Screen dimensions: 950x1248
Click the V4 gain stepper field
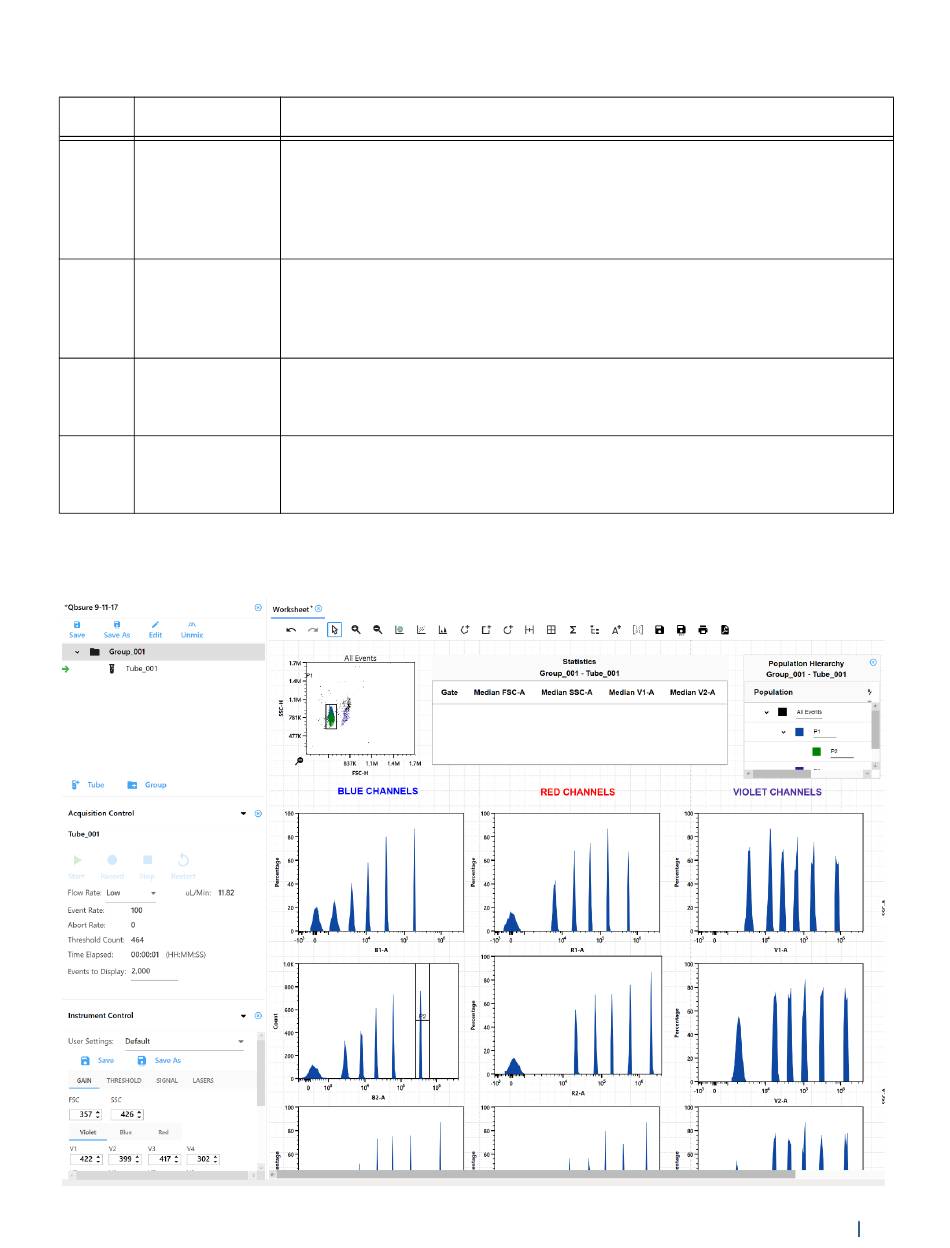(202, 1160)
